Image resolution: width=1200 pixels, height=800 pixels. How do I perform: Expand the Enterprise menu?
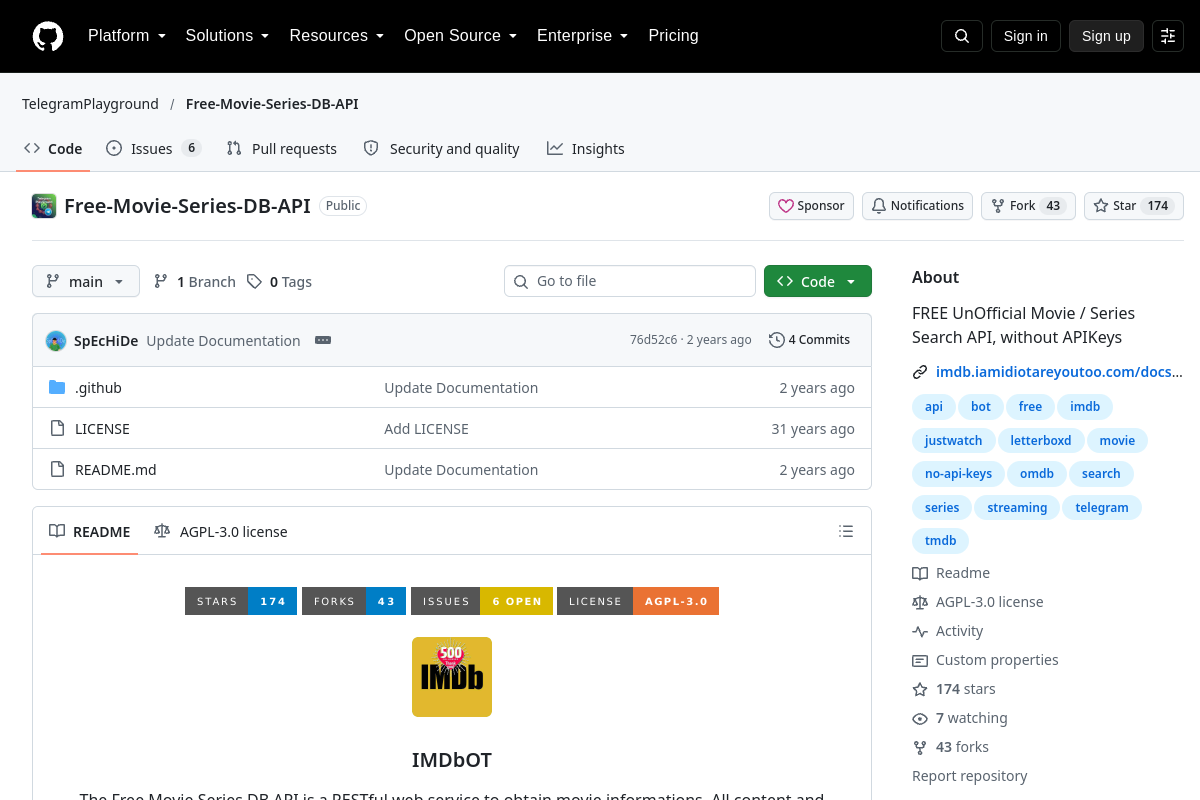coord(583,36)
